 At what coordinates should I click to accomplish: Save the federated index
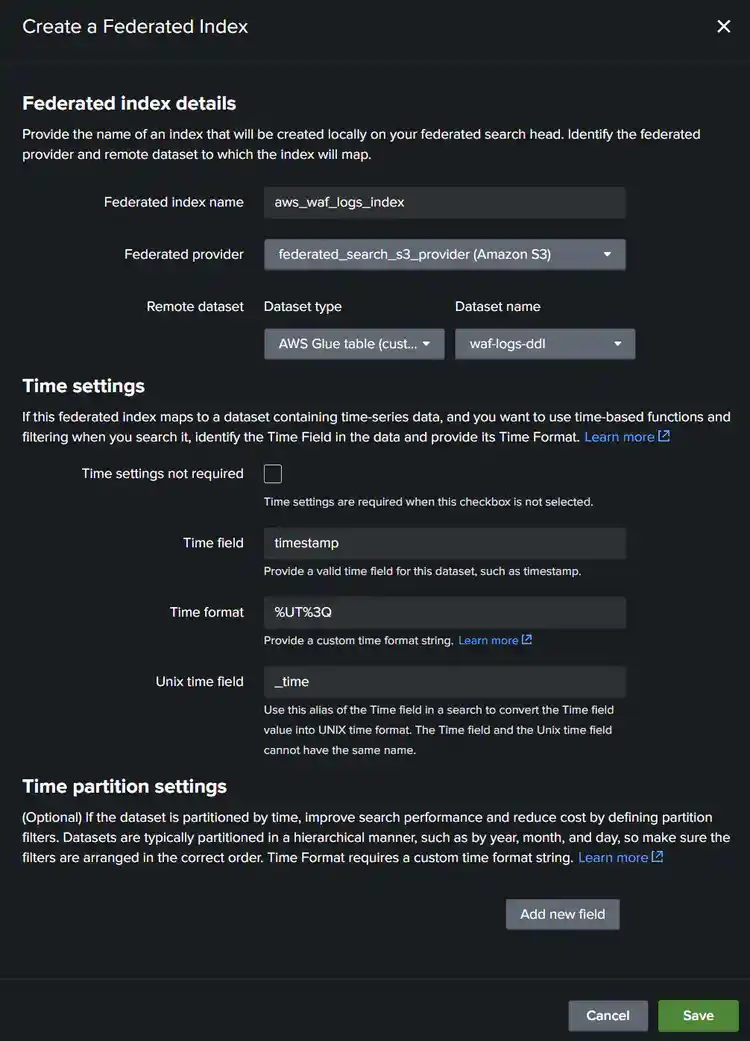pyautogui.click(x=698, y=1015)
